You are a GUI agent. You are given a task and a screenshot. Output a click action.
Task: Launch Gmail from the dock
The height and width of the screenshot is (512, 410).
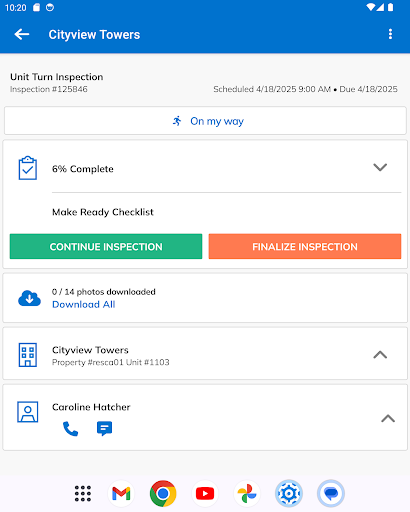[121, 493]
